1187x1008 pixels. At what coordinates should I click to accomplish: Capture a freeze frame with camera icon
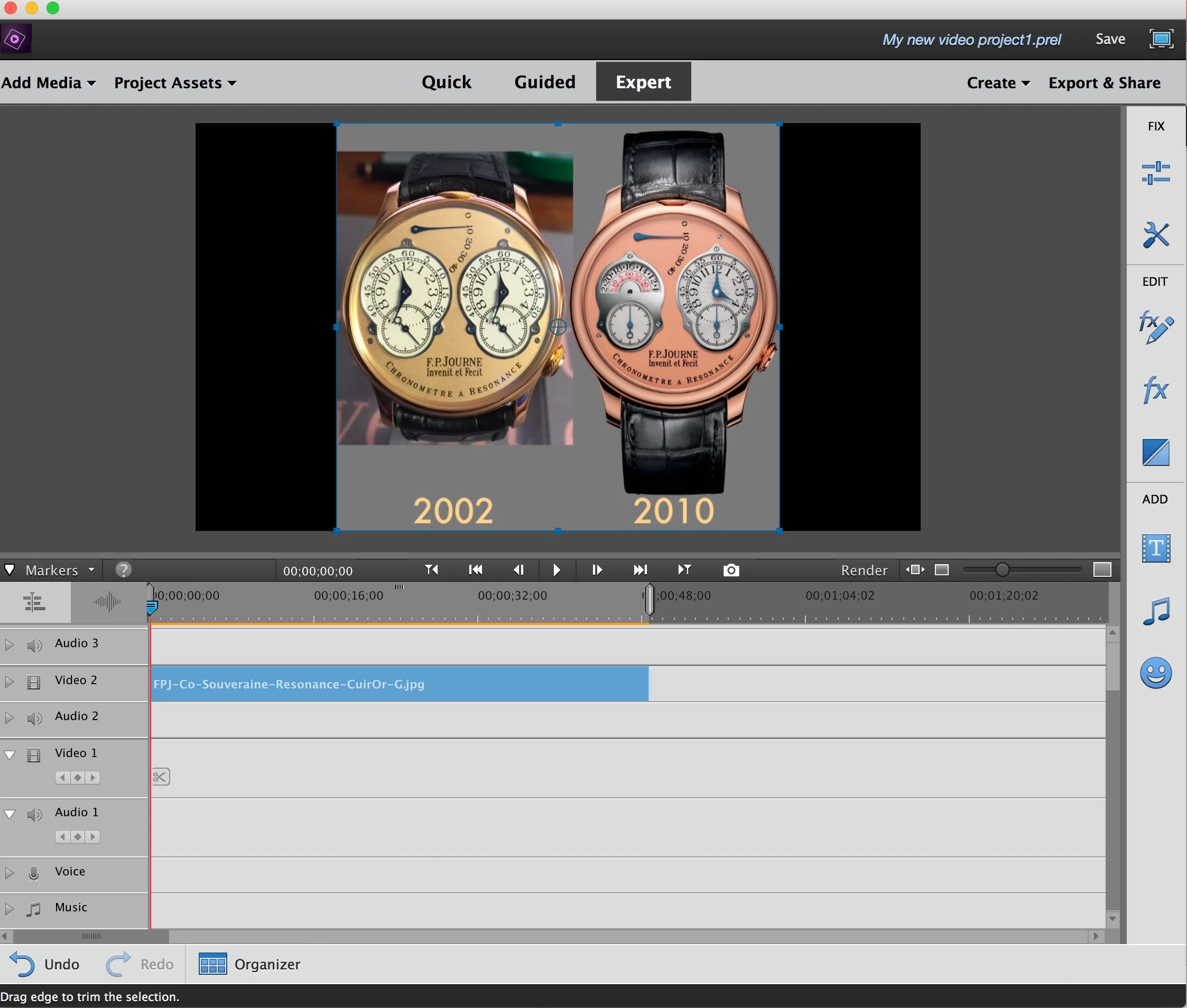point(730,570)
